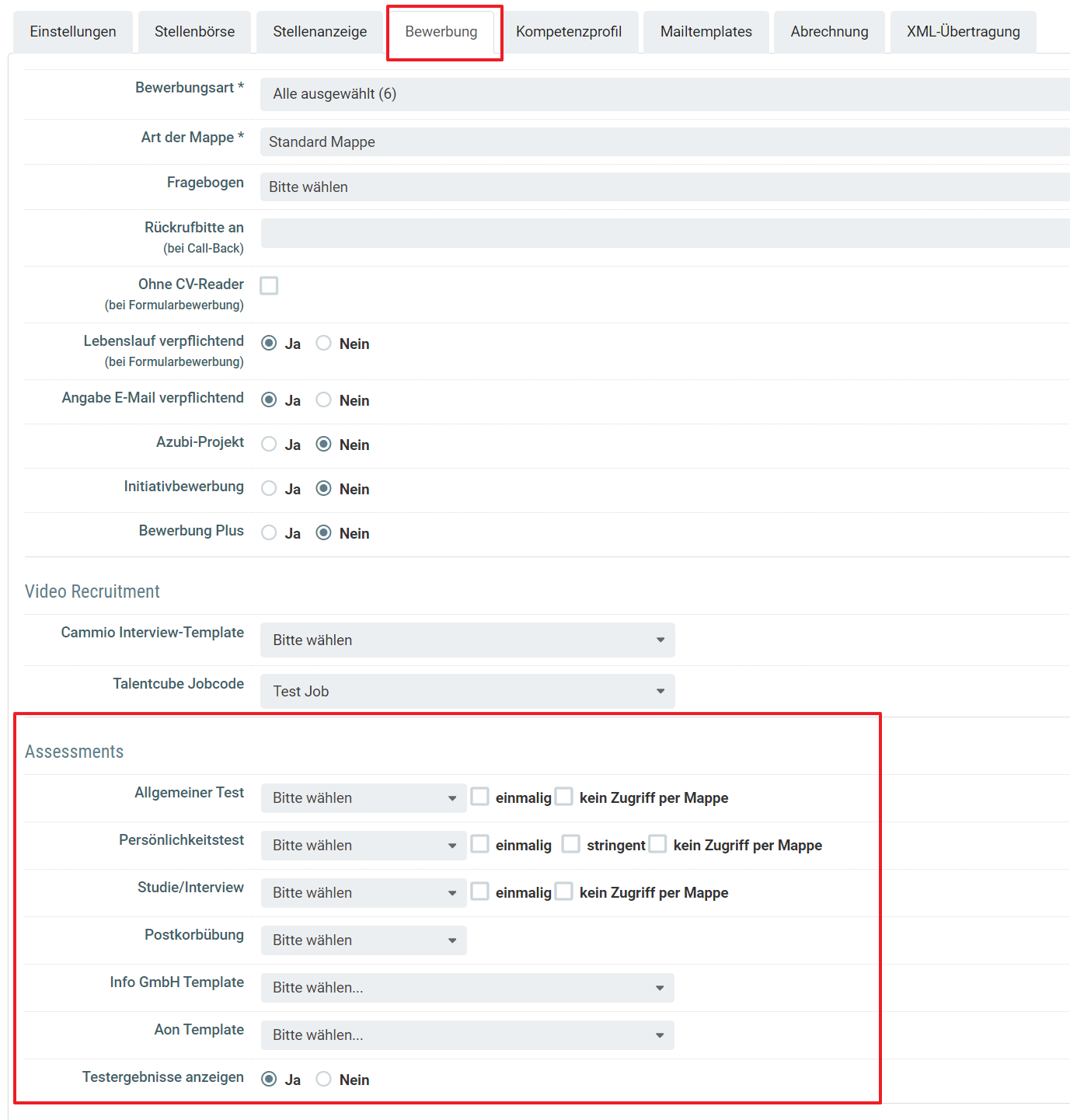Tick kein Zugriff per Mappe for Allgemeiner Test

click(564, 797)
